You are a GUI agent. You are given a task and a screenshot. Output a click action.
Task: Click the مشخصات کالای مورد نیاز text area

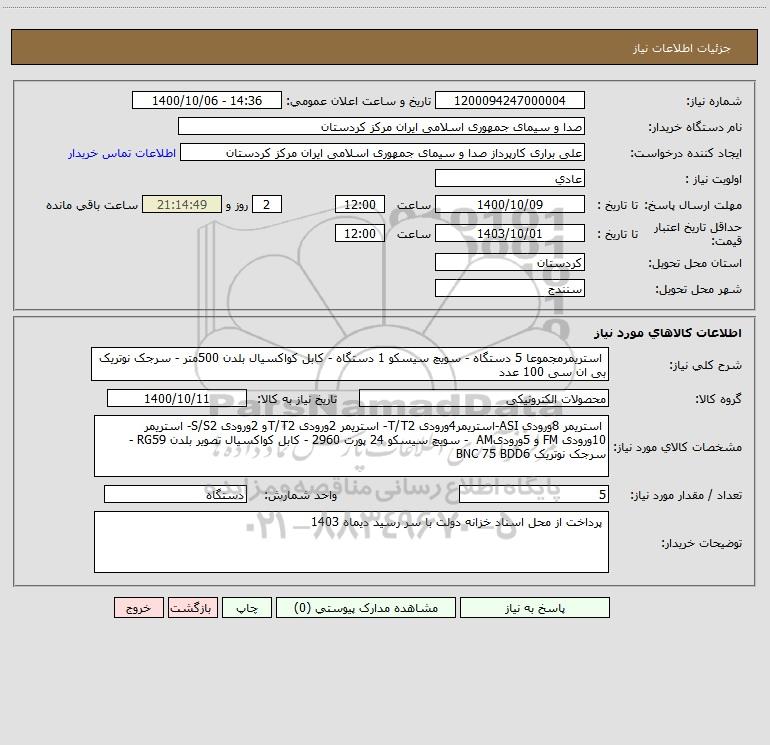351,446
